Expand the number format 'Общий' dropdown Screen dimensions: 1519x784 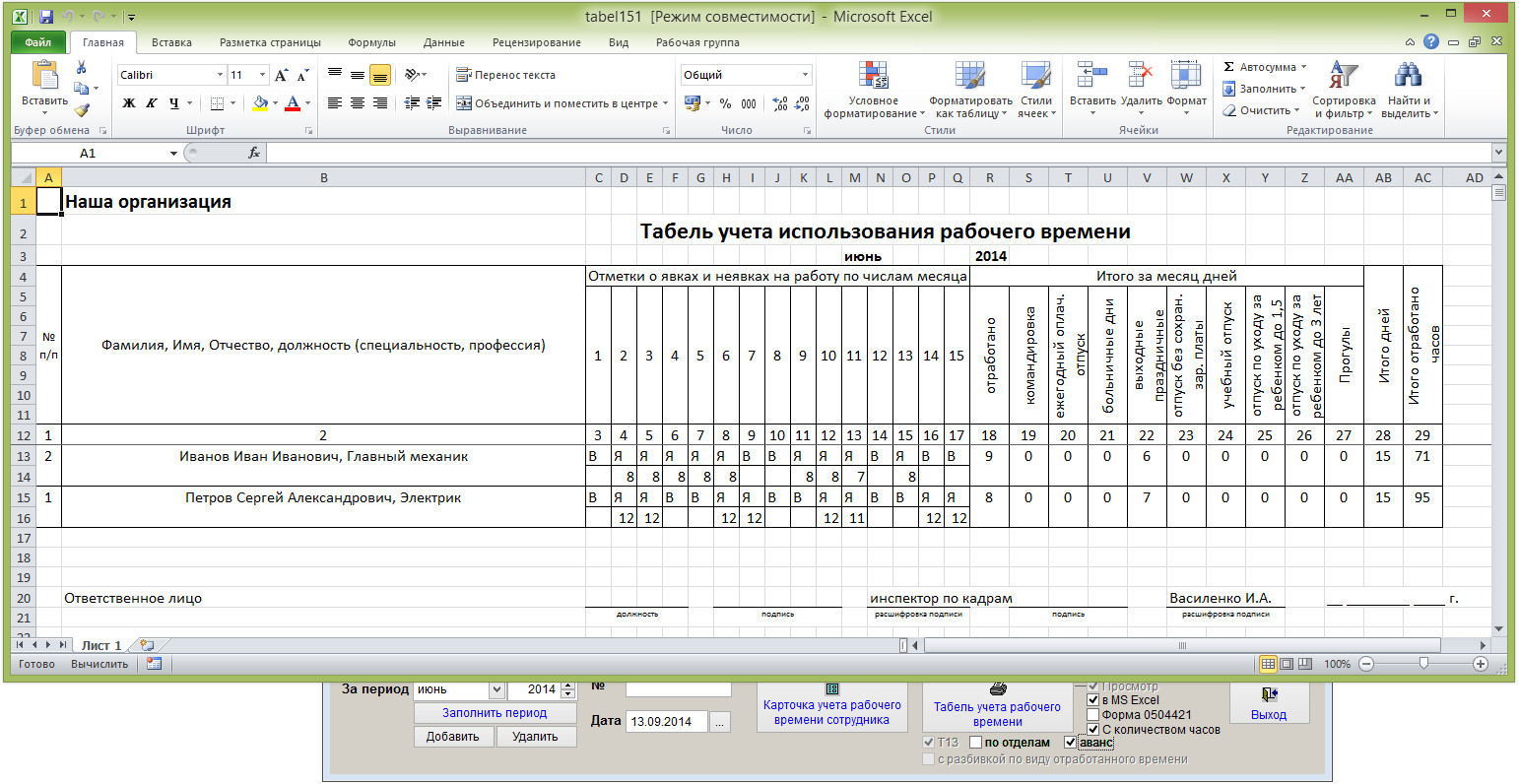805,75
